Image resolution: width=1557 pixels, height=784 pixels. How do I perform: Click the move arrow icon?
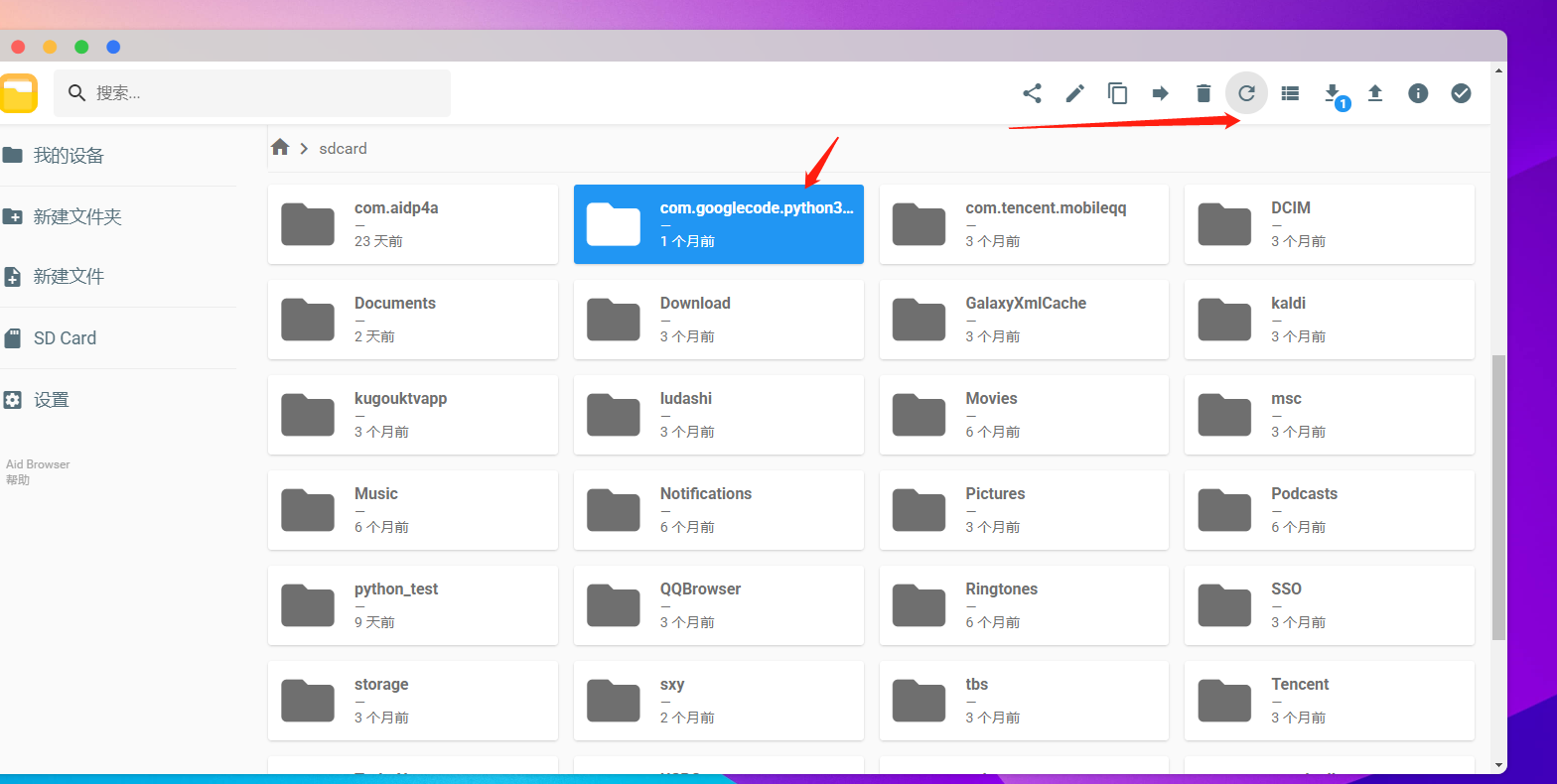coord(1161,93)
